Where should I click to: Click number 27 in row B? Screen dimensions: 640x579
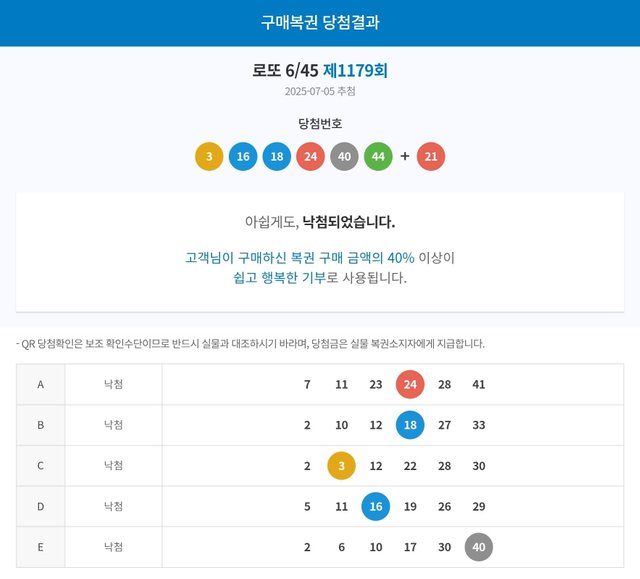tap(444, 425)
